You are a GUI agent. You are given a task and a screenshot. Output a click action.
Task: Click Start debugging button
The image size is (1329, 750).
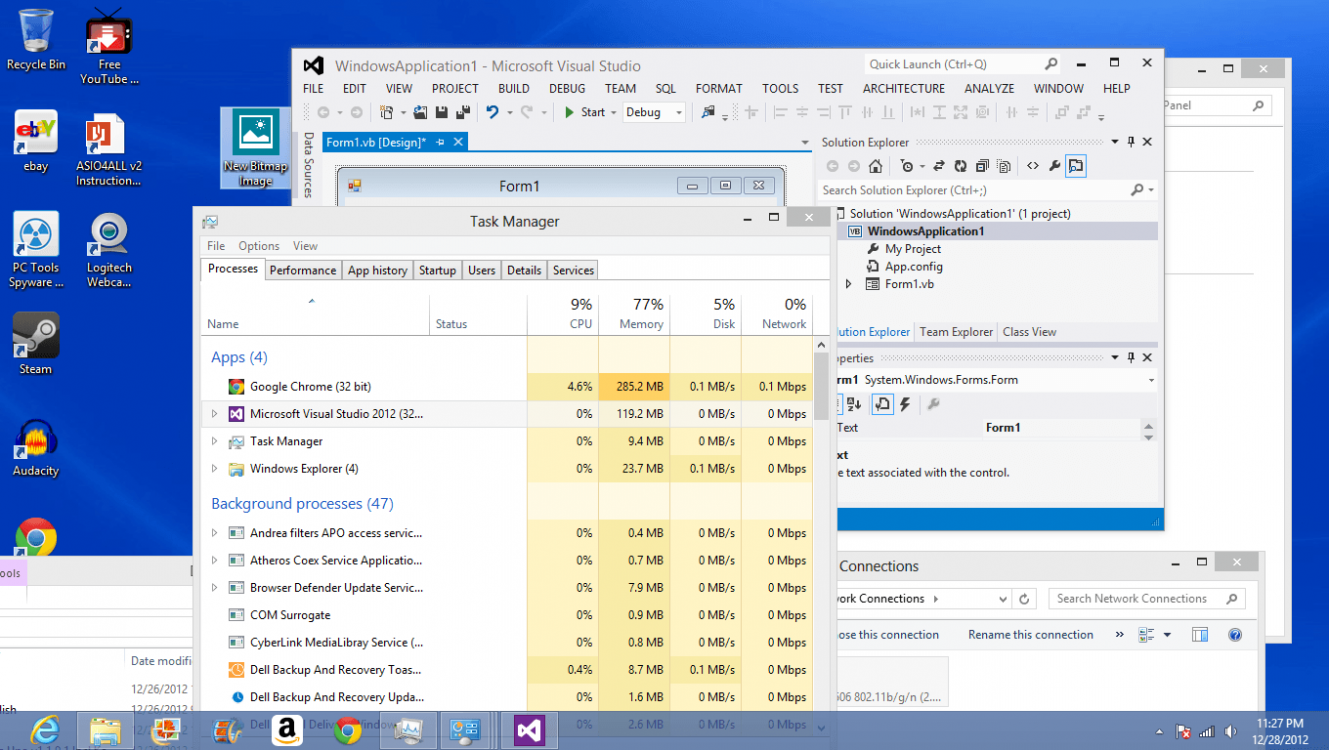point(585,113)
